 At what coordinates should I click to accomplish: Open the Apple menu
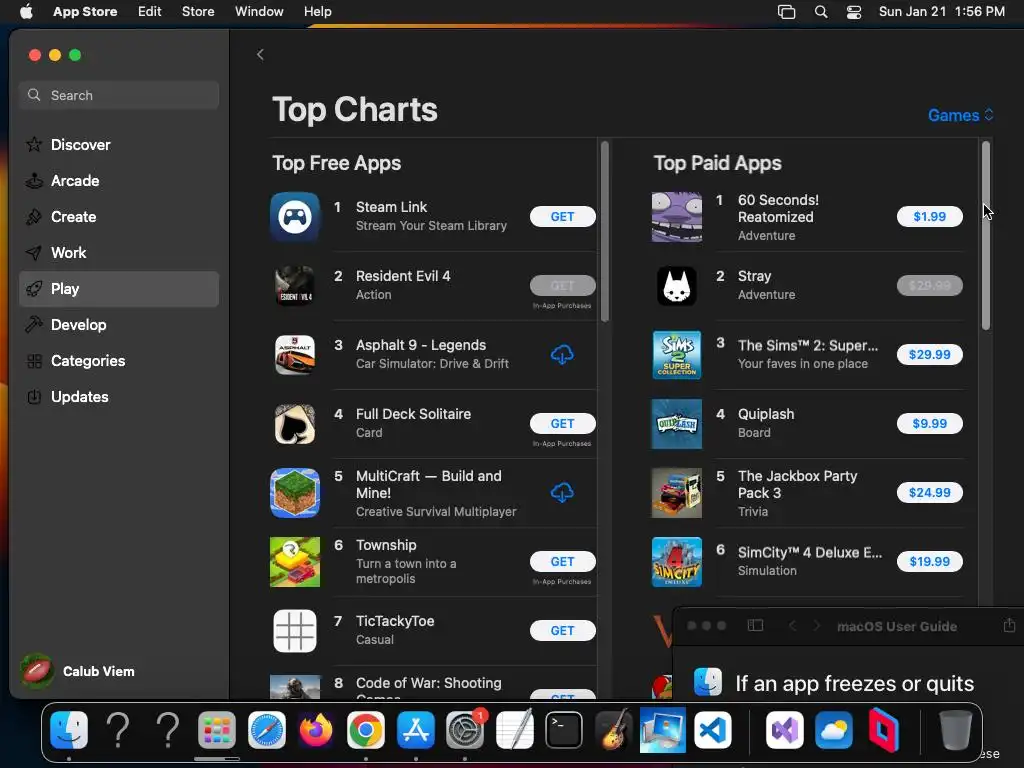click(26, 12)
